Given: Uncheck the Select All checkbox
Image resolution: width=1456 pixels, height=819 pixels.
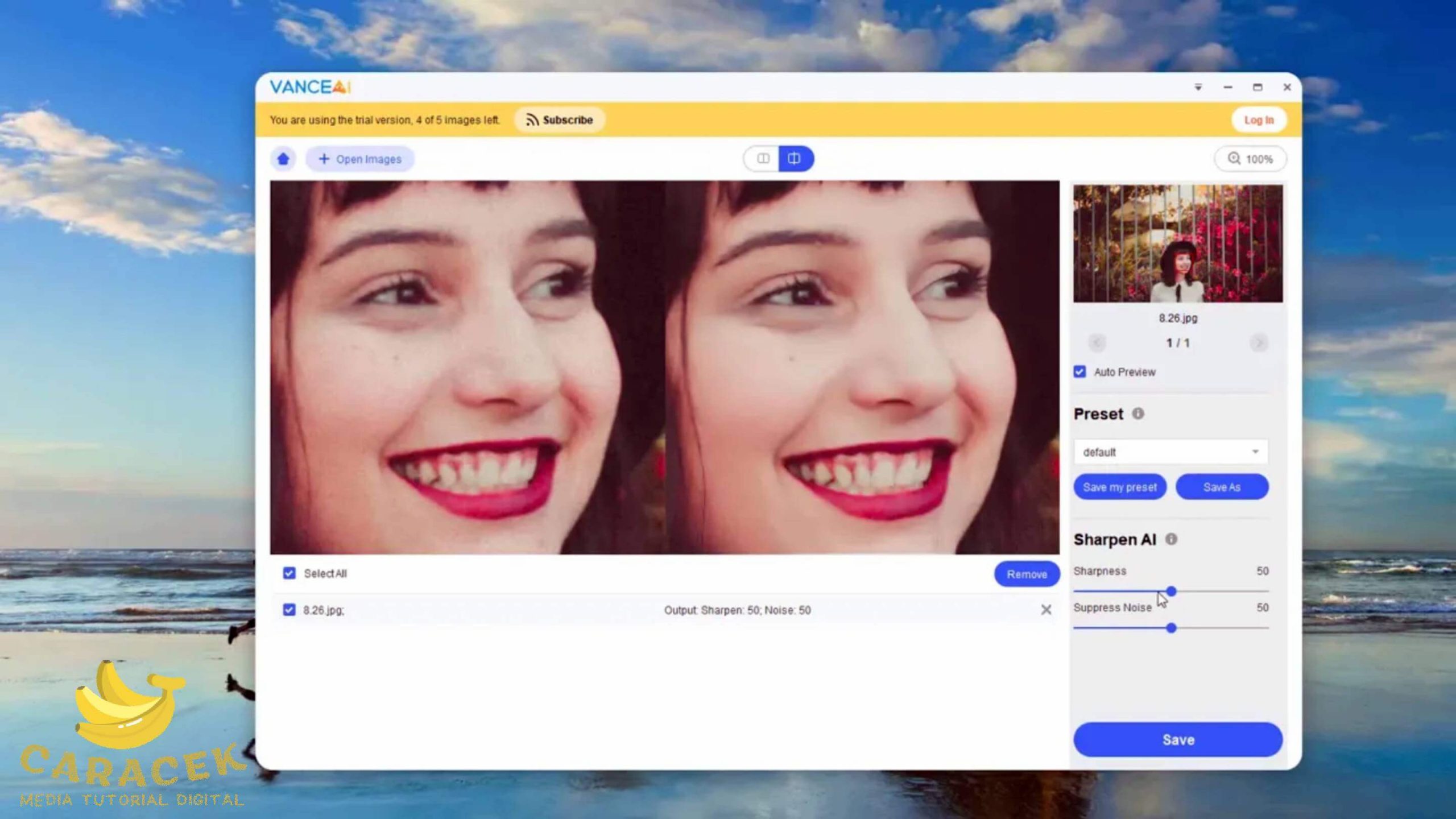Looking at the screenshot, I should click(x=289, y=573).
